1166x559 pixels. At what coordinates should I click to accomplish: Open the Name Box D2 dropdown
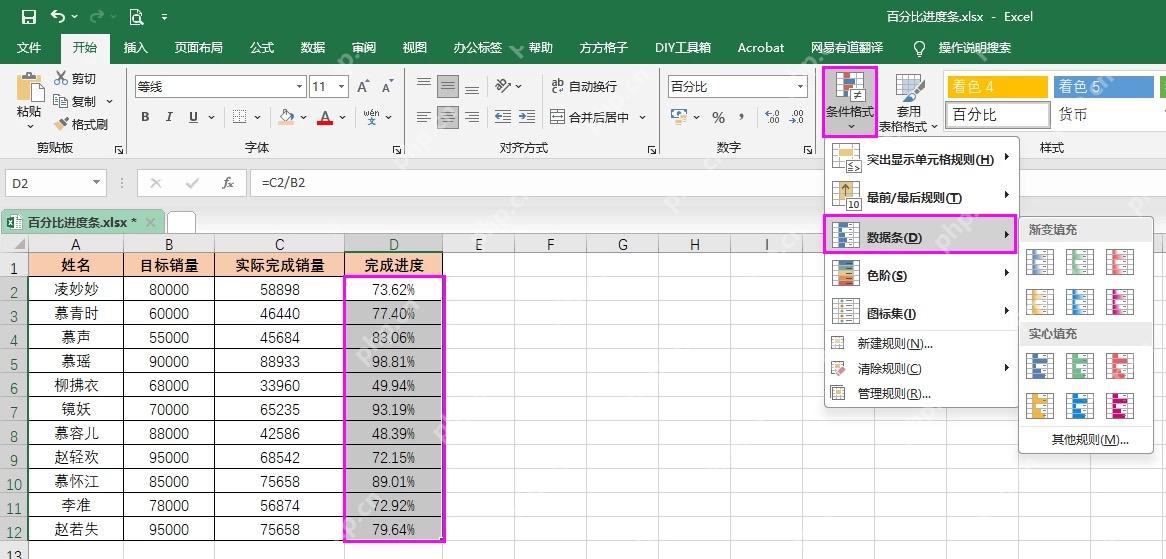[97, 183]
